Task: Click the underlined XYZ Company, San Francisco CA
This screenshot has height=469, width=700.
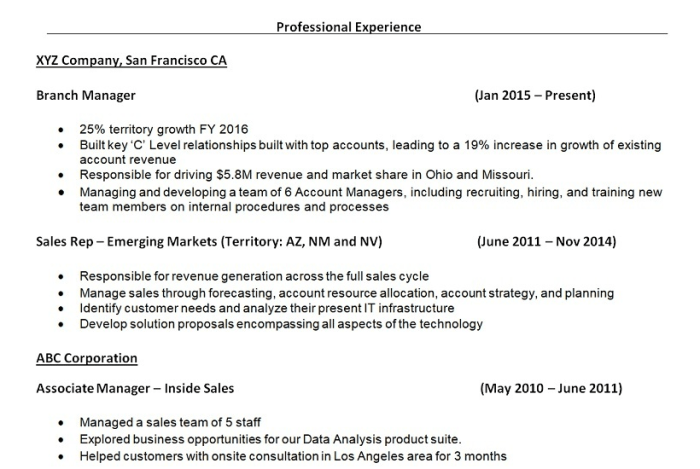Action: pos(131,61)
